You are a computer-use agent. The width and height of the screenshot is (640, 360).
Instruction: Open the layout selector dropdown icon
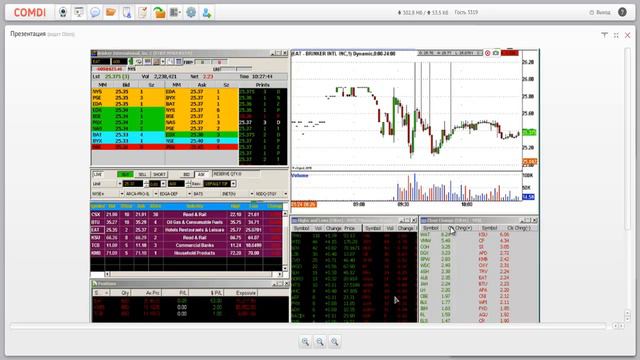click(x=175, y=12)
